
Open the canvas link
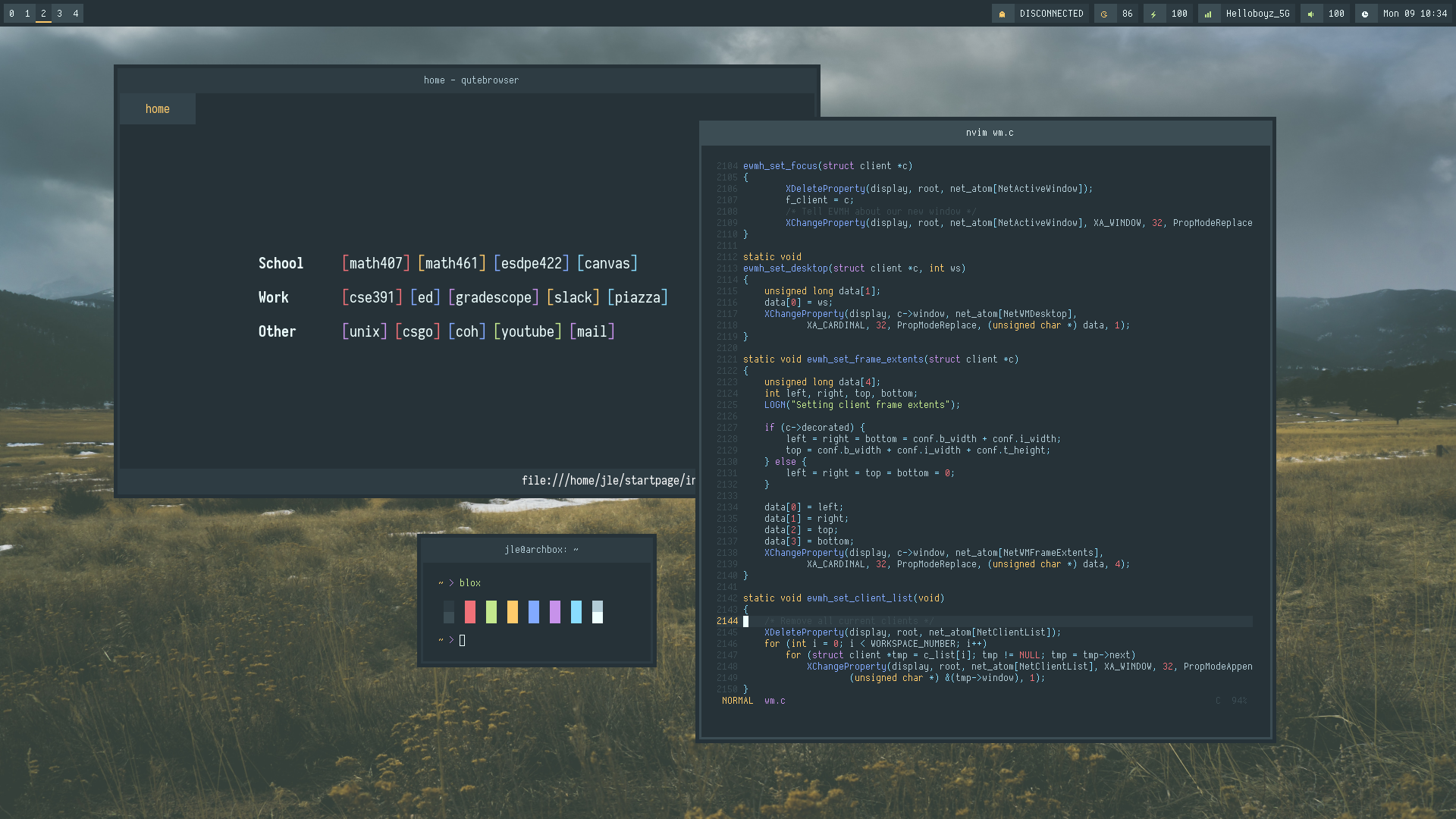pos(607,263)
